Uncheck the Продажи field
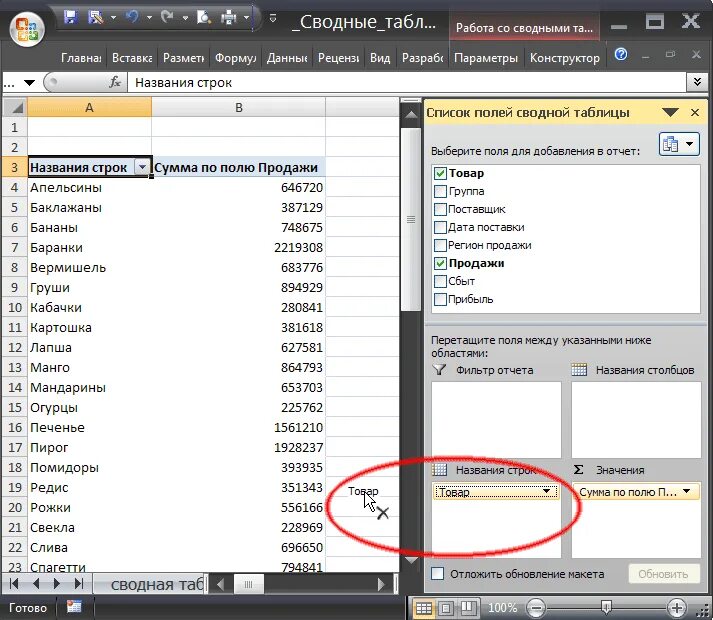This screenshot has width=713, height=620. [x=440, y=263]
